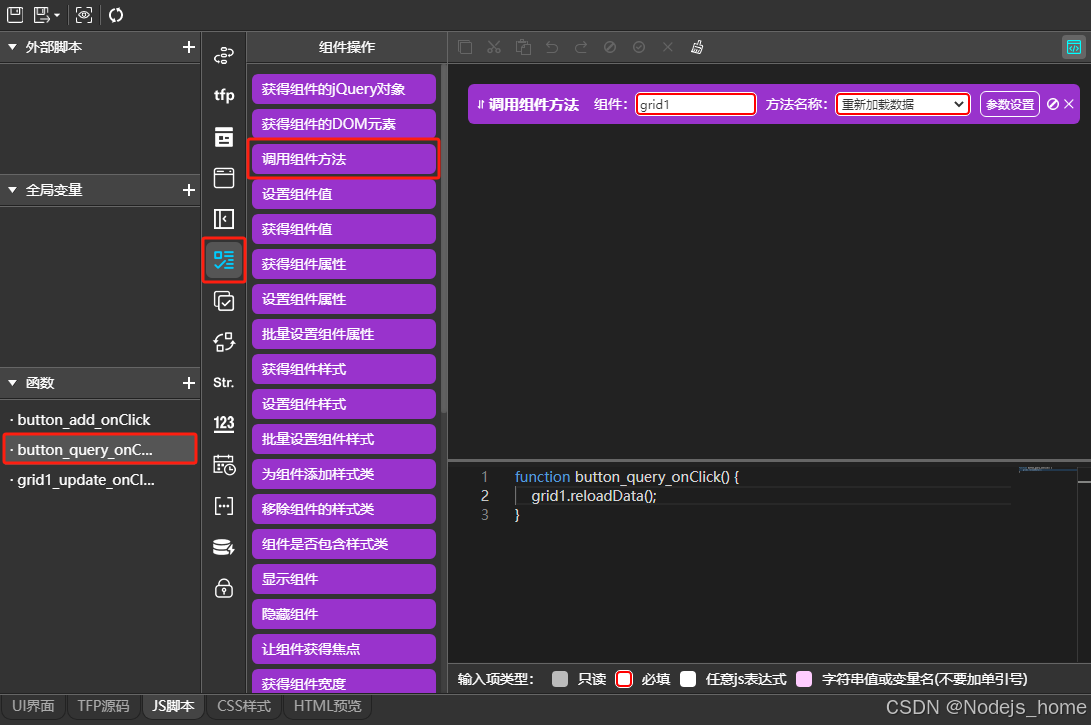Click the disable (circle-slash) toolbar icon
Image resolution: width=1091 pixels, height=725 pixels.
pyautogui.click(x=610, y=47)
